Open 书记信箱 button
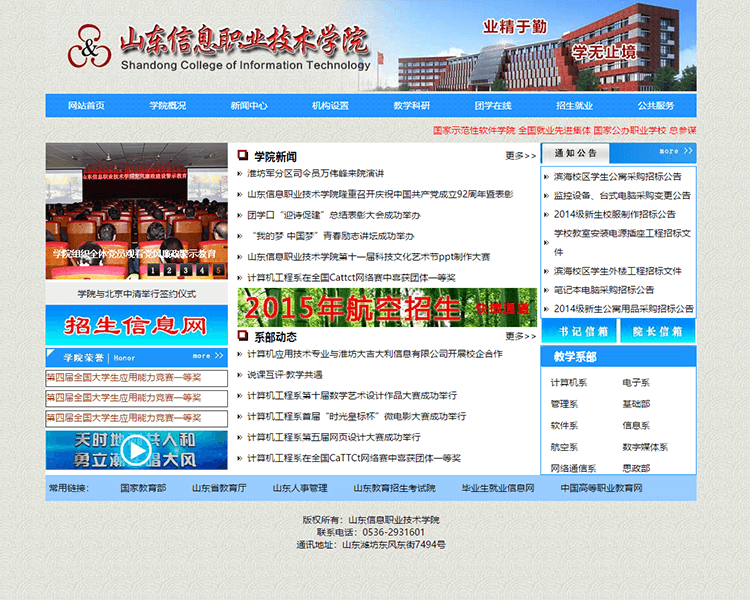 [x=580, y=331]
